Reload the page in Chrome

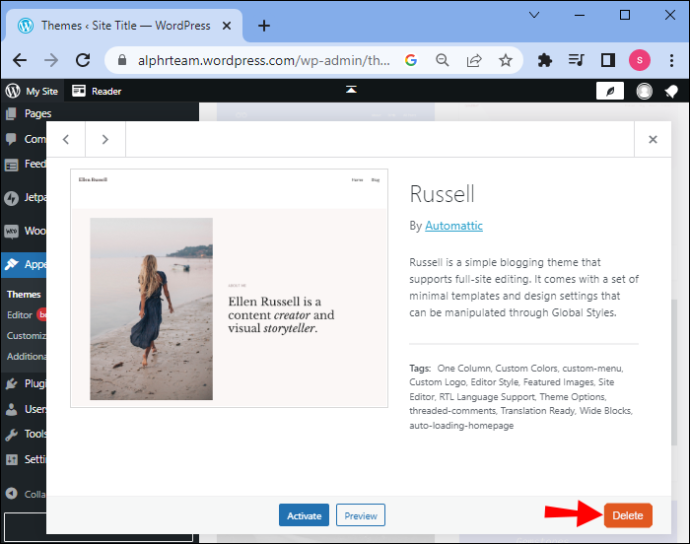click(x=83, y=60)
